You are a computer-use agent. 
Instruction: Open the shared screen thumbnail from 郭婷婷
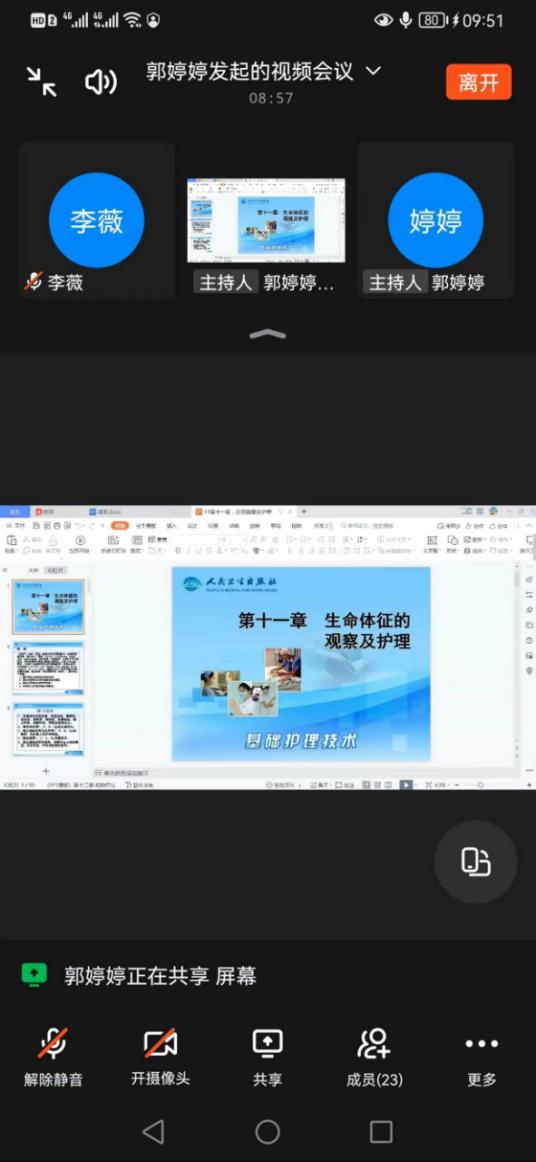tap(266, 220)
